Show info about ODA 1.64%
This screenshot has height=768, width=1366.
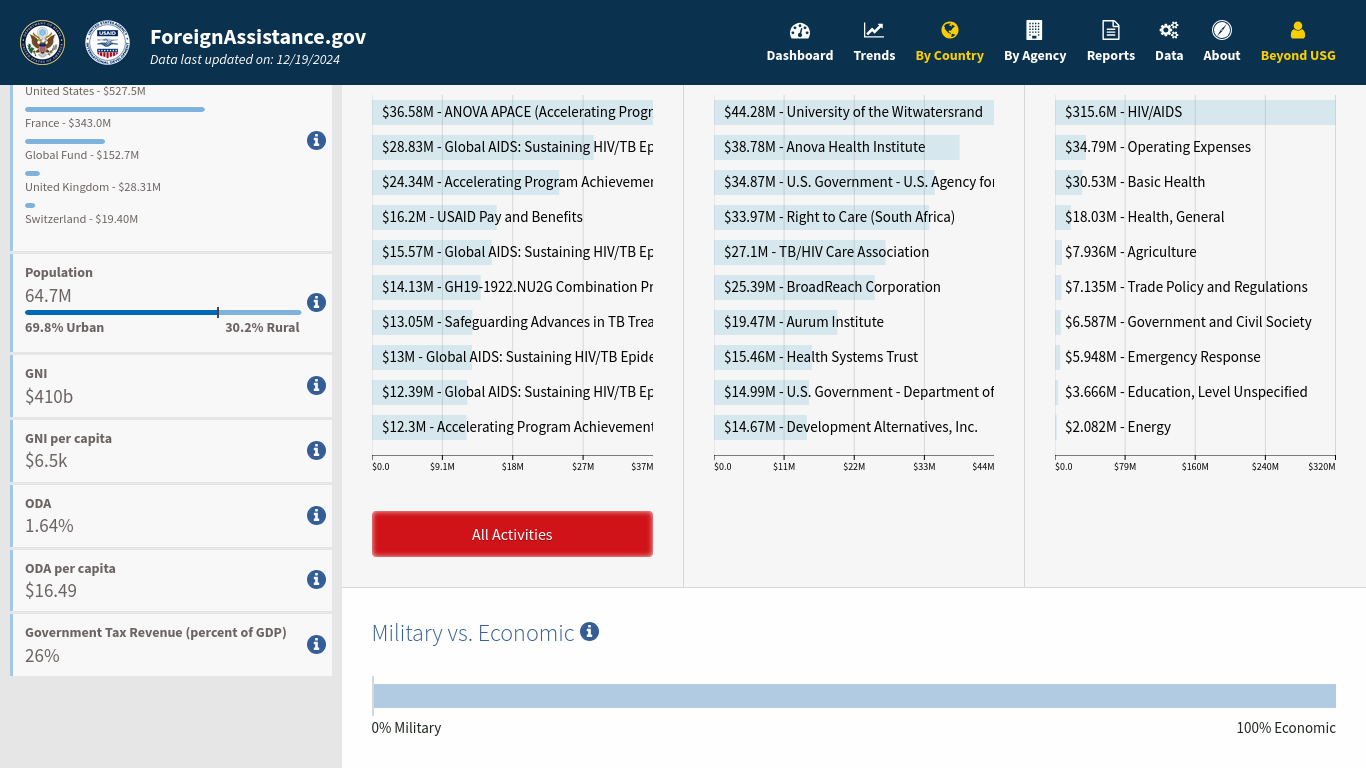[316, 515]
